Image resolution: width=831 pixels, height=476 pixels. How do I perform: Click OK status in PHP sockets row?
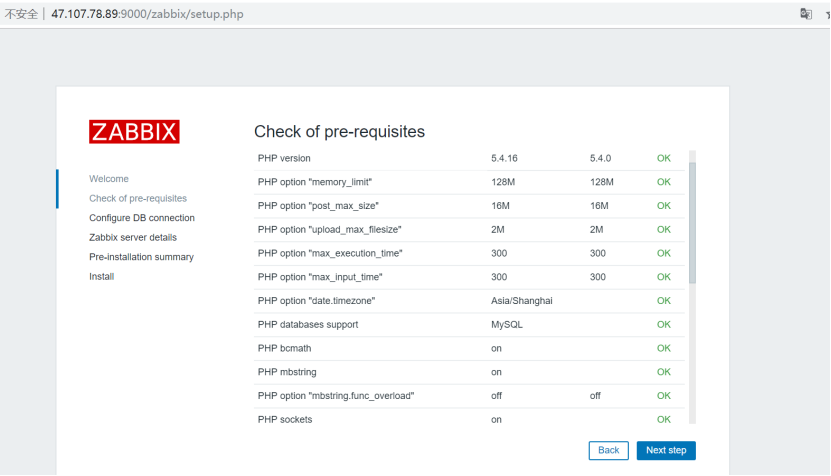[664, 419]
